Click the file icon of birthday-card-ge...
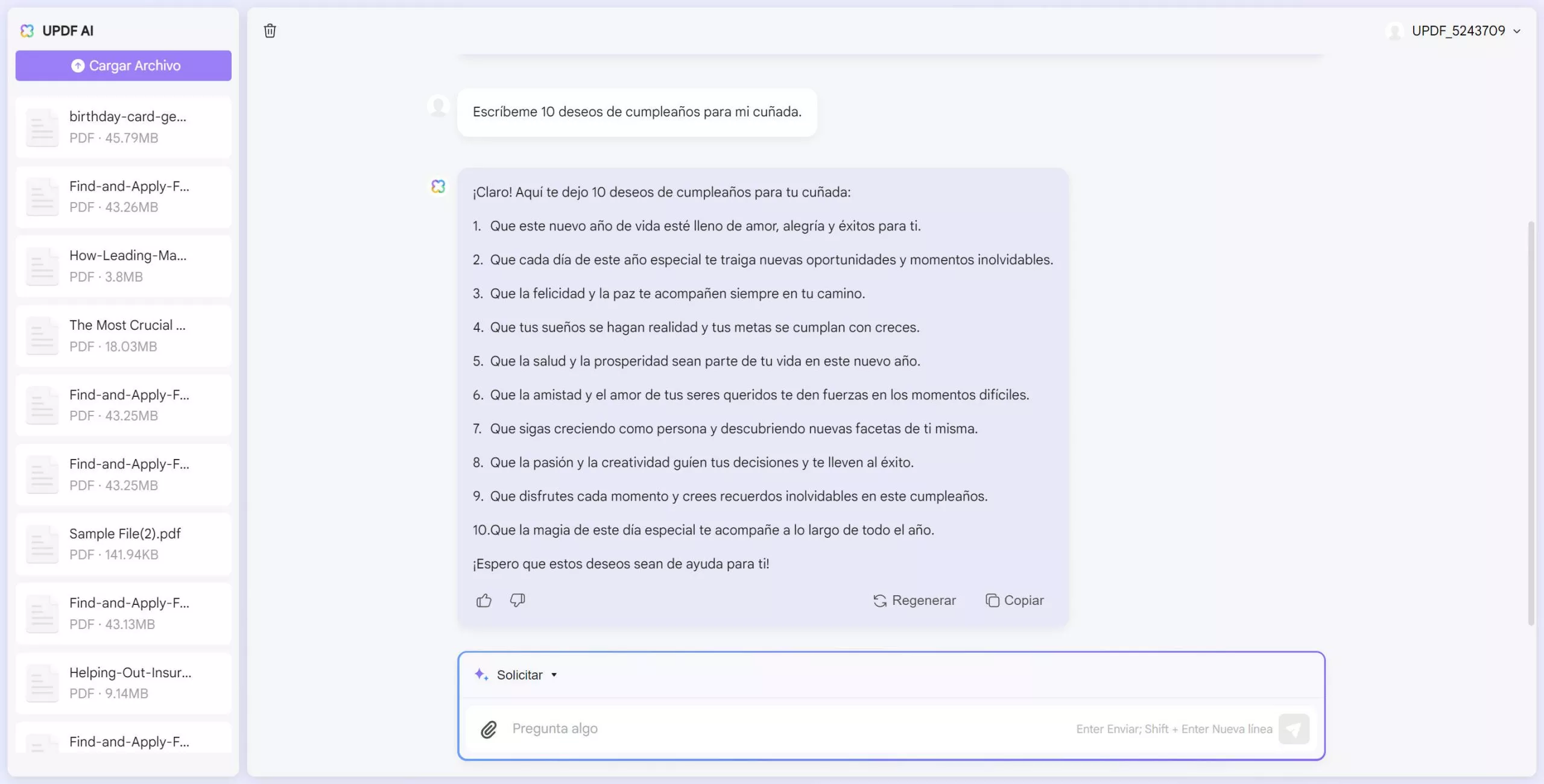Viewport: 1544px width, 784px height. coord(42,127)
